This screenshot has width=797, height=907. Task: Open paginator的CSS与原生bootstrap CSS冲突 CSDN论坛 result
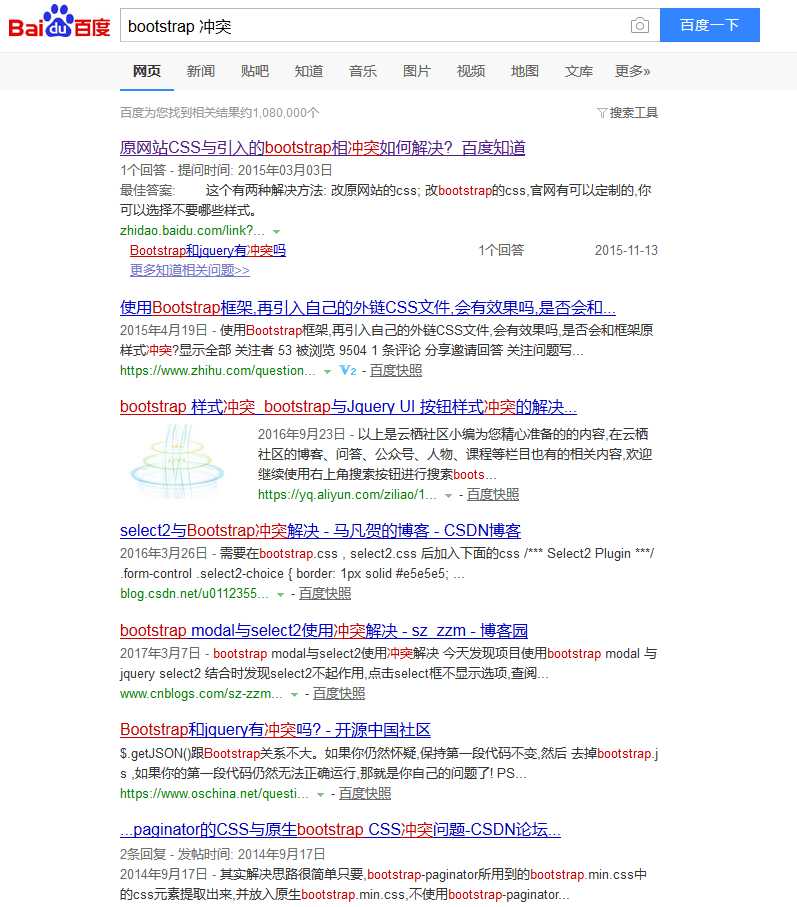point(340,830)
